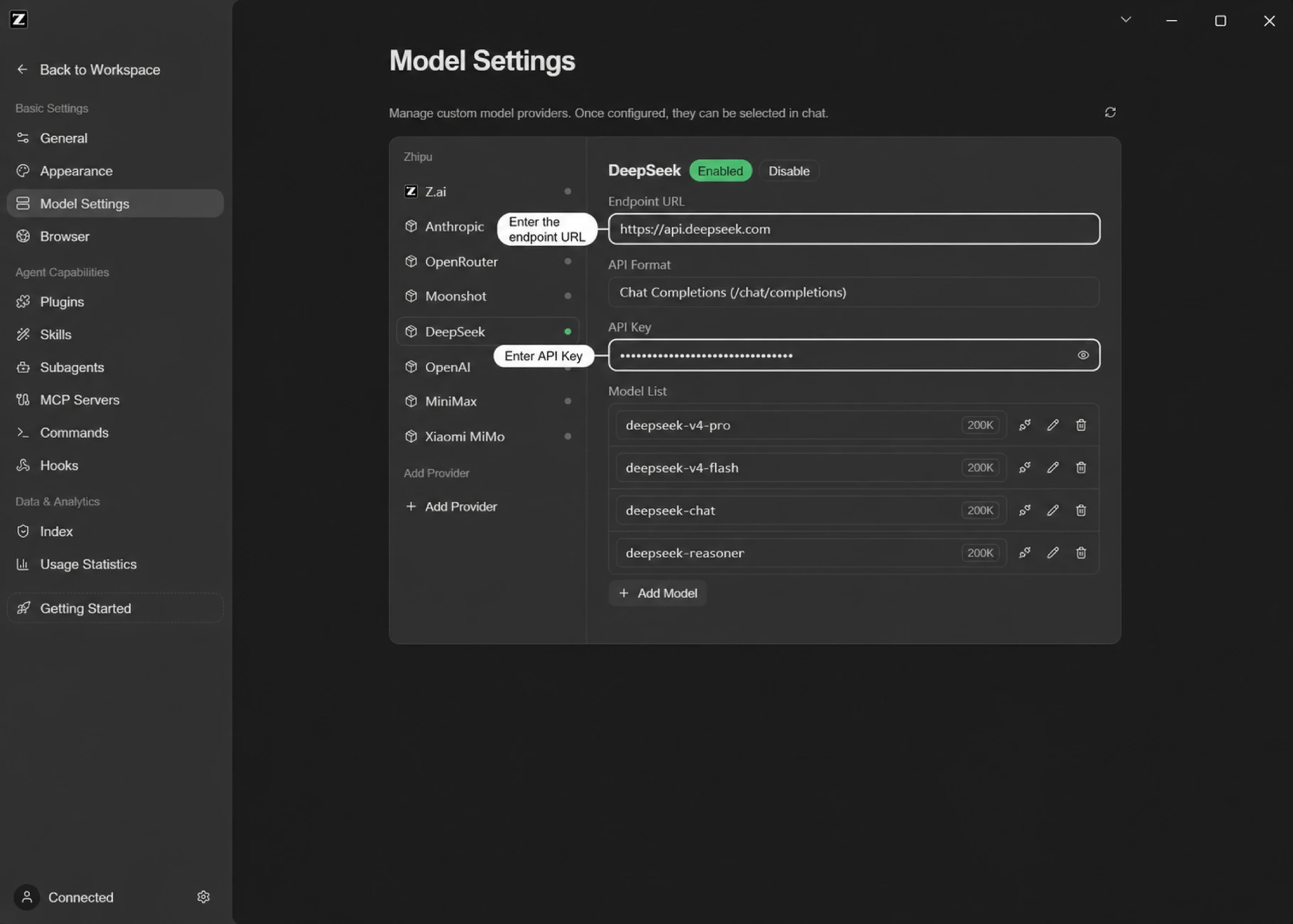The width and height of the screenshot is (1293, 924).
Task: Delete the deepseek-v4-flash model
Action: [1080, 468]
